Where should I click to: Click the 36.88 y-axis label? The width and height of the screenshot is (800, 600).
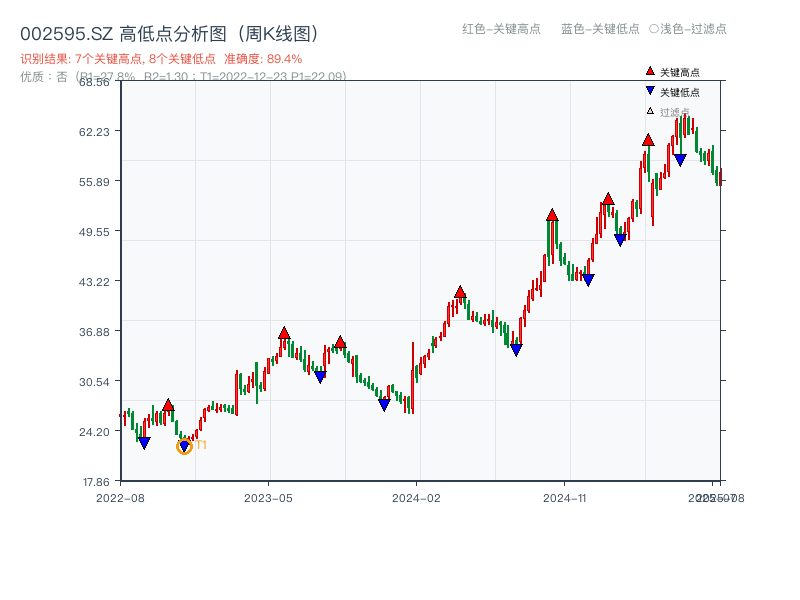(x=94, y=332)
